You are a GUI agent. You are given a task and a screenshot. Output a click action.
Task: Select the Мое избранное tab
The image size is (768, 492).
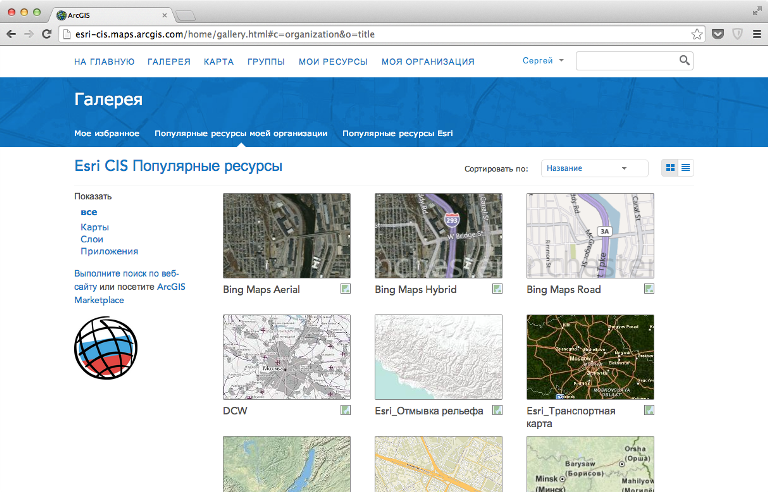click(x=107, y=133)
